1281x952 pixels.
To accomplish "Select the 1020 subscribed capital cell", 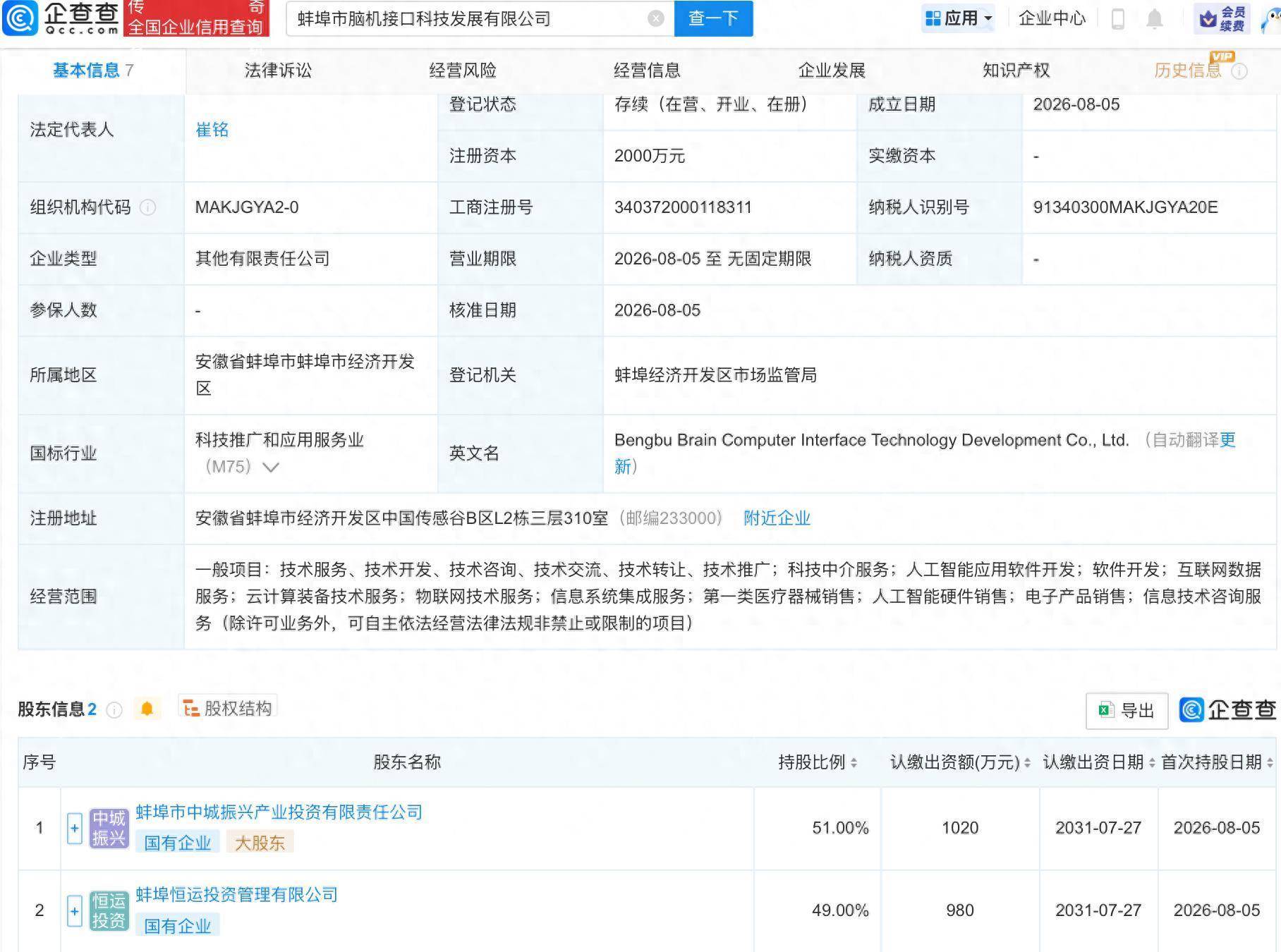I will [960, 828].
